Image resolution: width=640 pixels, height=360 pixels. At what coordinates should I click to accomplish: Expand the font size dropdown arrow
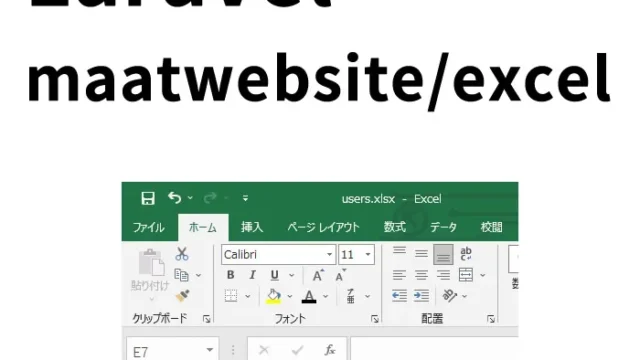pyautogui.click(x=368, y=255)
